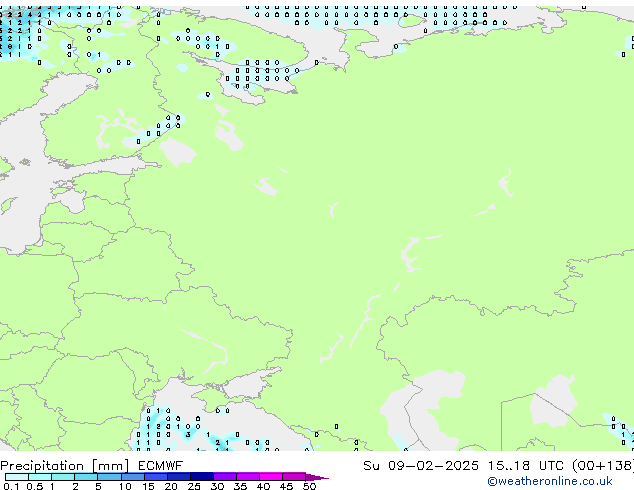Pick the 10–15 mm blue legend swatch
Screen dimensions: 634x490
pos(133,477)
